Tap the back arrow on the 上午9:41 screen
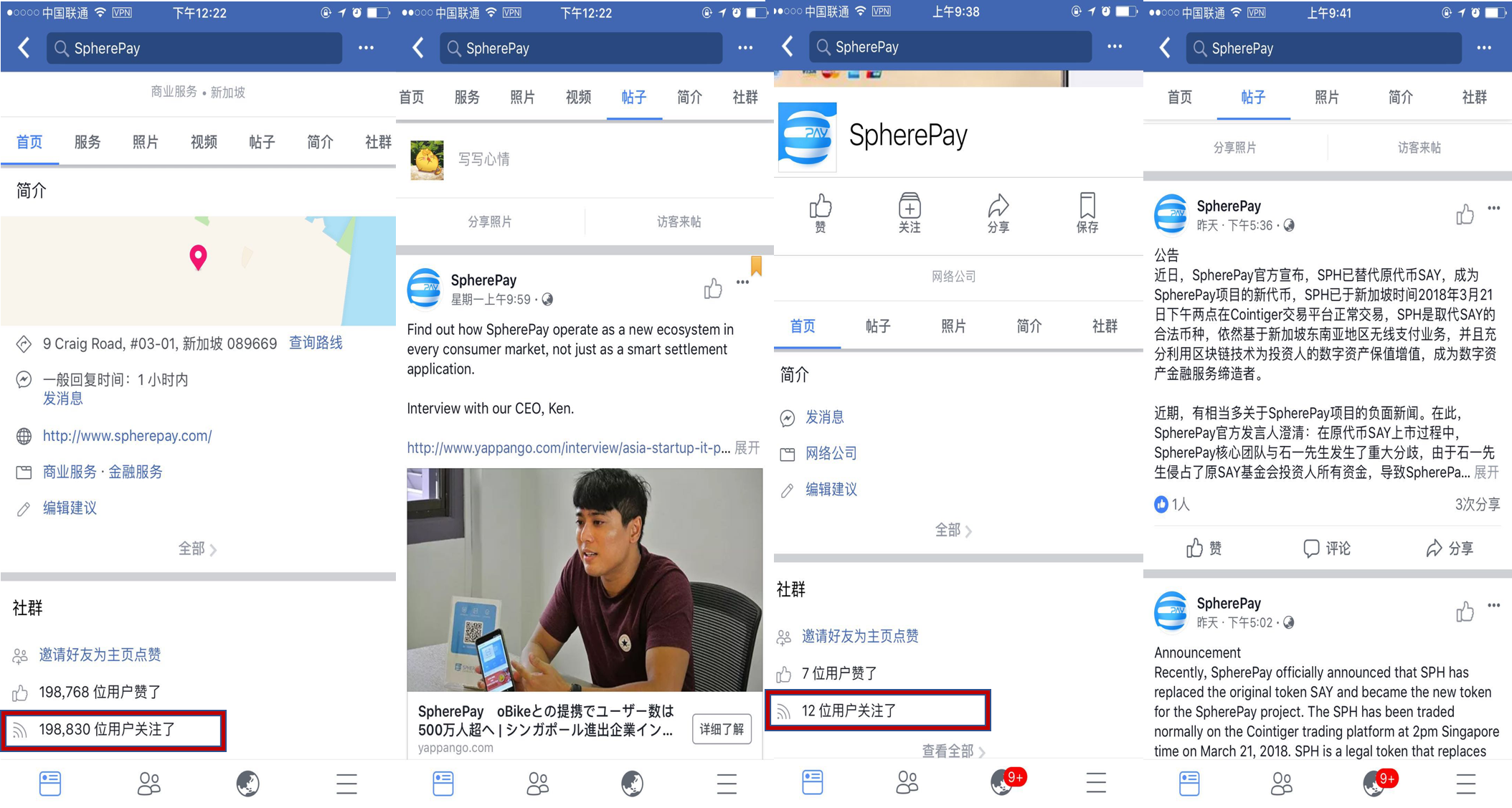This screenshot has width=1512, height=808. click(x=1165, y=48)
